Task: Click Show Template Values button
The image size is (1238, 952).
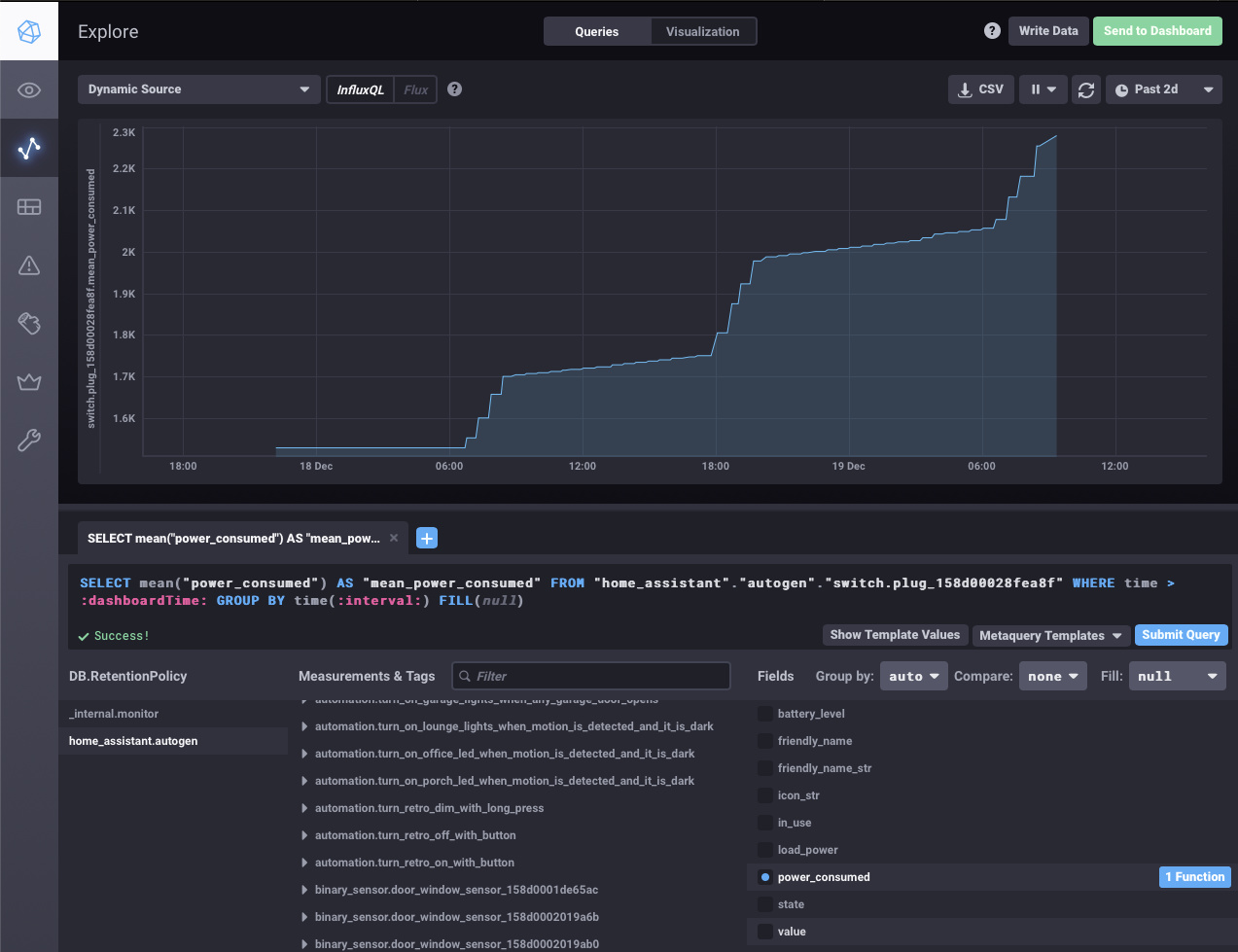Action: [895, 635]
